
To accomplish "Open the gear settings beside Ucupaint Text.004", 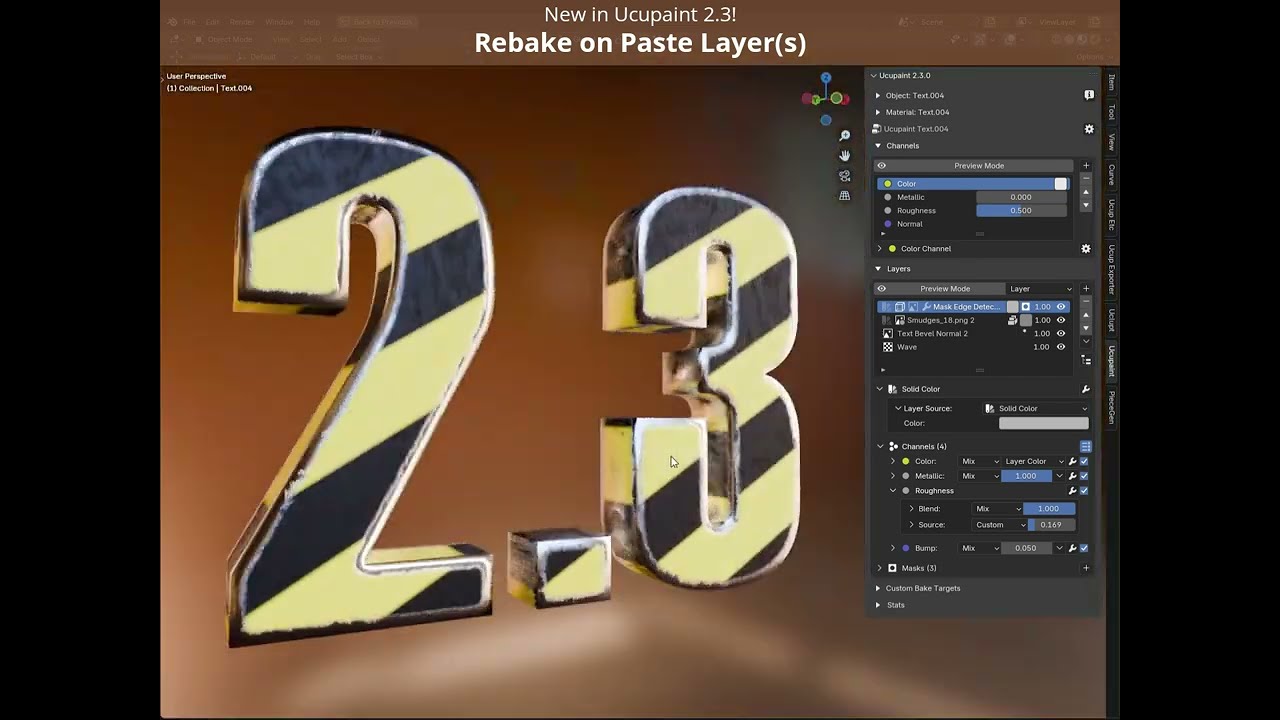I will click(x=1089, y=129).
